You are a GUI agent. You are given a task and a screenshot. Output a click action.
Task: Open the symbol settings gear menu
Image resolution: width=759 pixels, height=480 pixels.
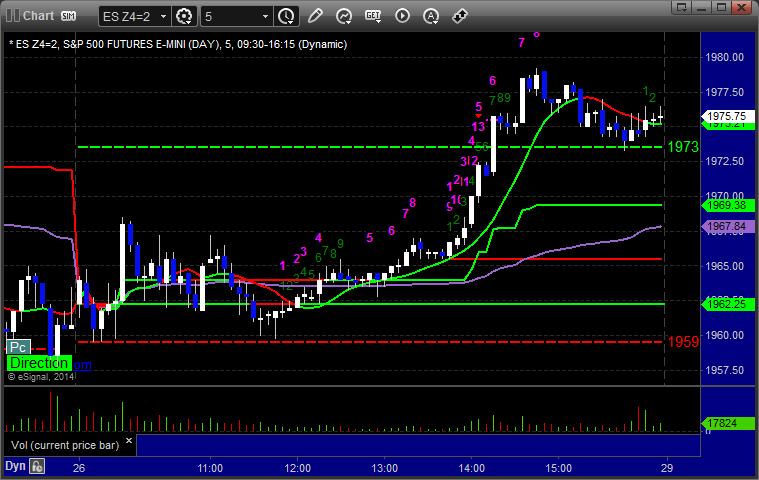pyautogui.click(x=184, y=16)
